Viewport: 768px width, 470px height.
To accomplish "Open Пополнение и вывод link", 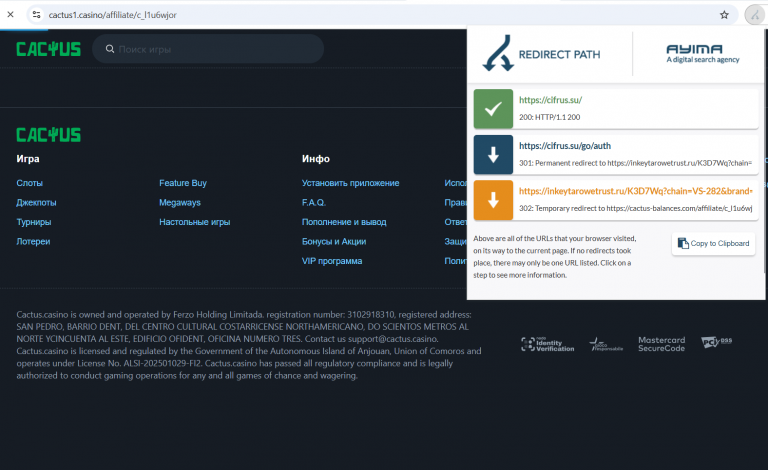I will pyautogui.click(x=344, y=222).
